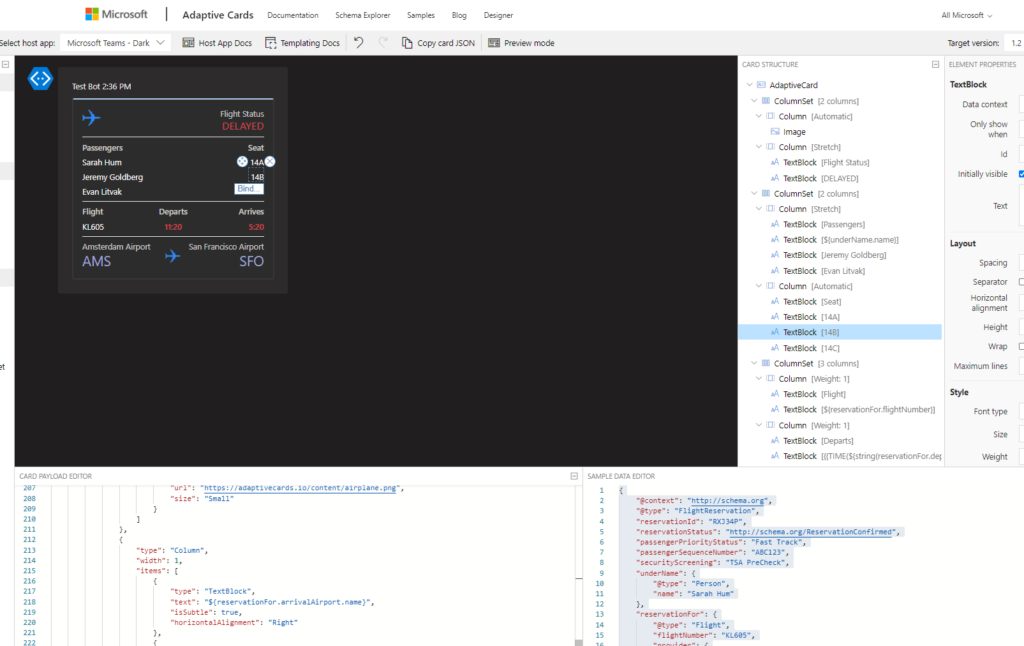Remove the 14A element with X button

270,161
